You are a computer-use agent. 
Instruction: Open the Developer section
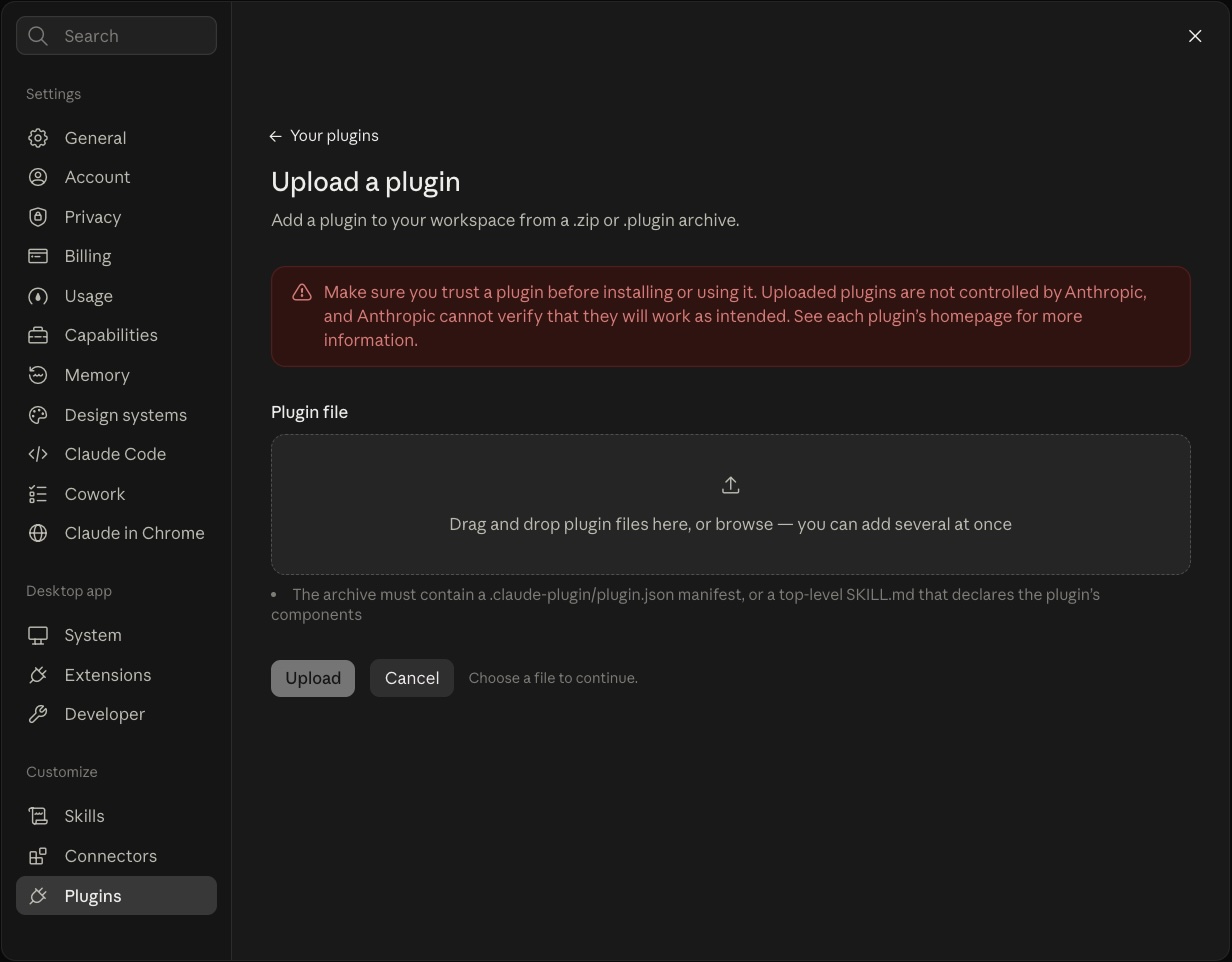tap(116, 714)
